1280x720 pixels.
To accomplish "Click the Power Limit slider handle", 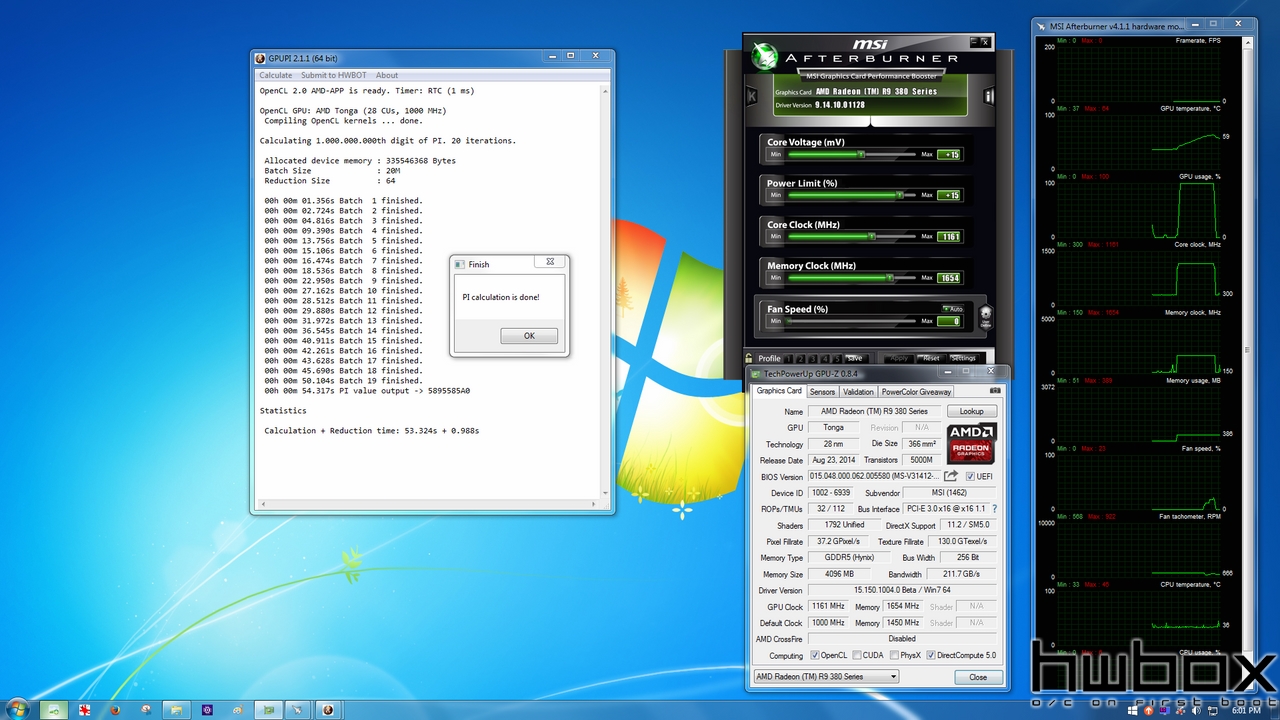I will click(x=900, y=195).
